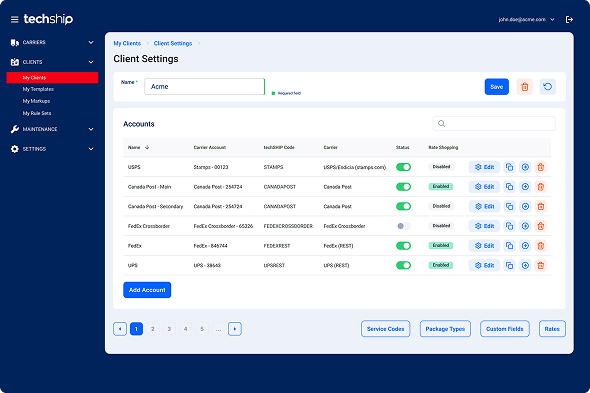This screenshot has width=590, height=393.
Task: Click the Add Account button
Action: [147, 290]
